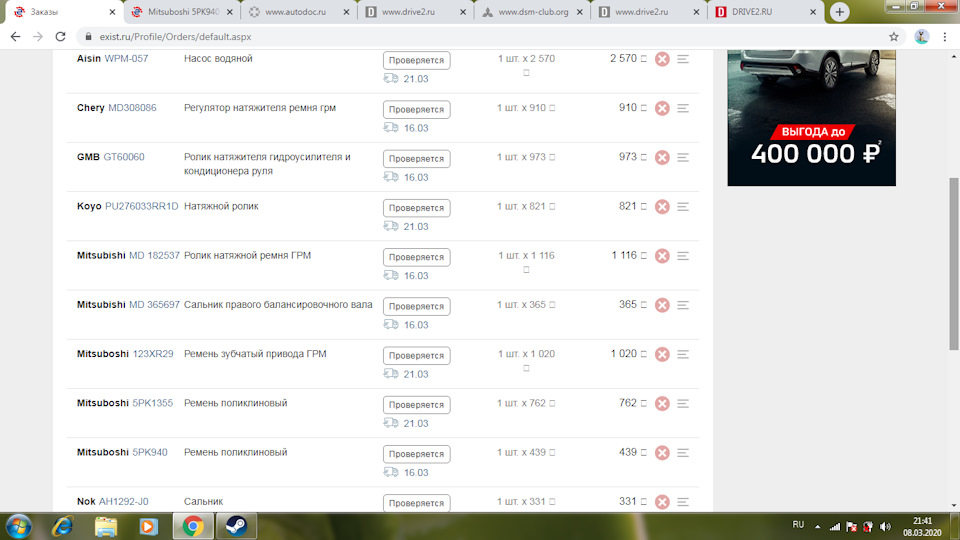Viewport: 960px width, 540px height.
Task: Click the delivery truck icon for Mitsuboshi 5PK1355
Action: click(x=391, y=422)
